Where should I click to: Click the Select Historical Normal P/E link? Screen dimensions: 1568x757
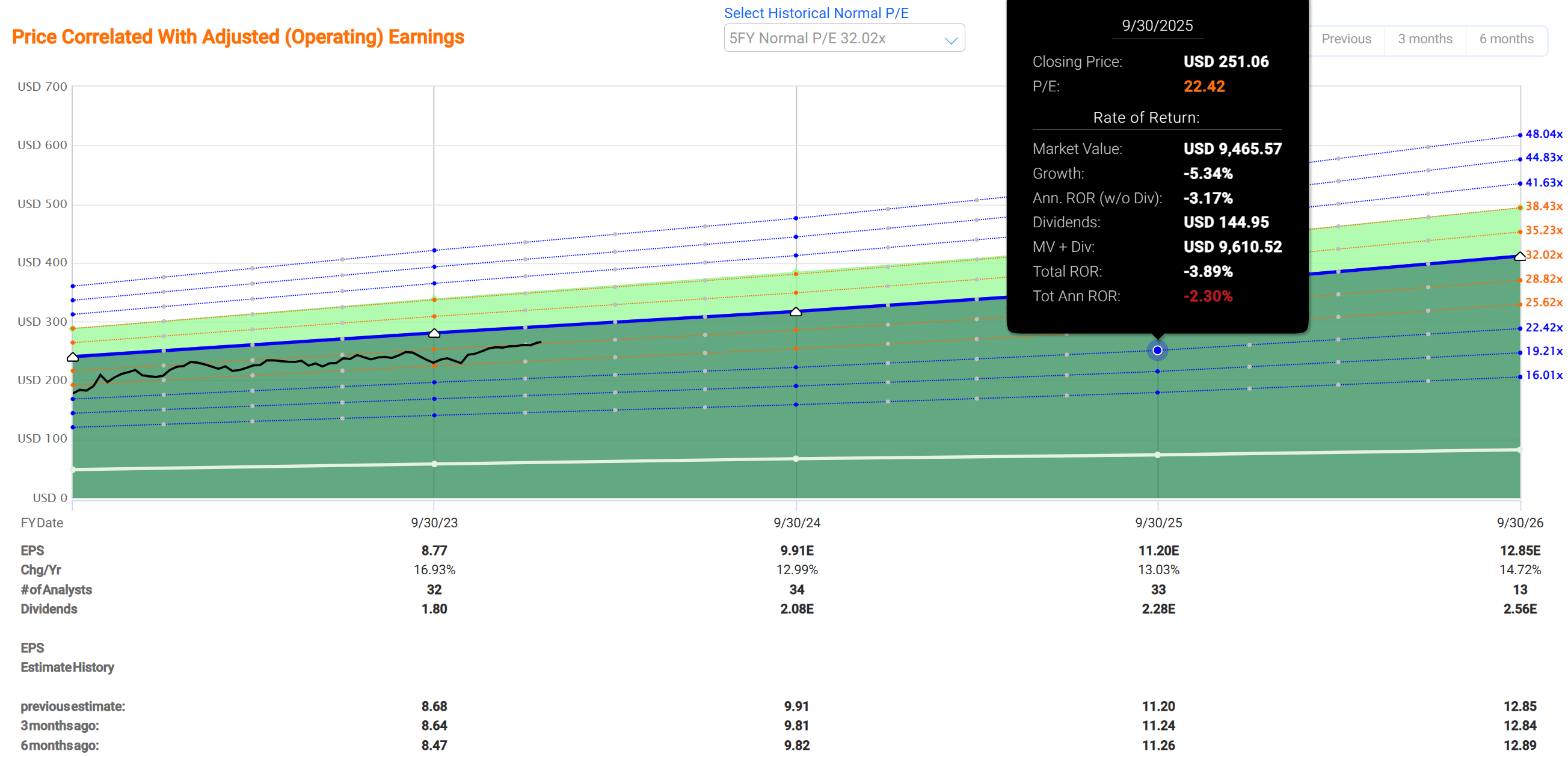[x=816, y=13]
